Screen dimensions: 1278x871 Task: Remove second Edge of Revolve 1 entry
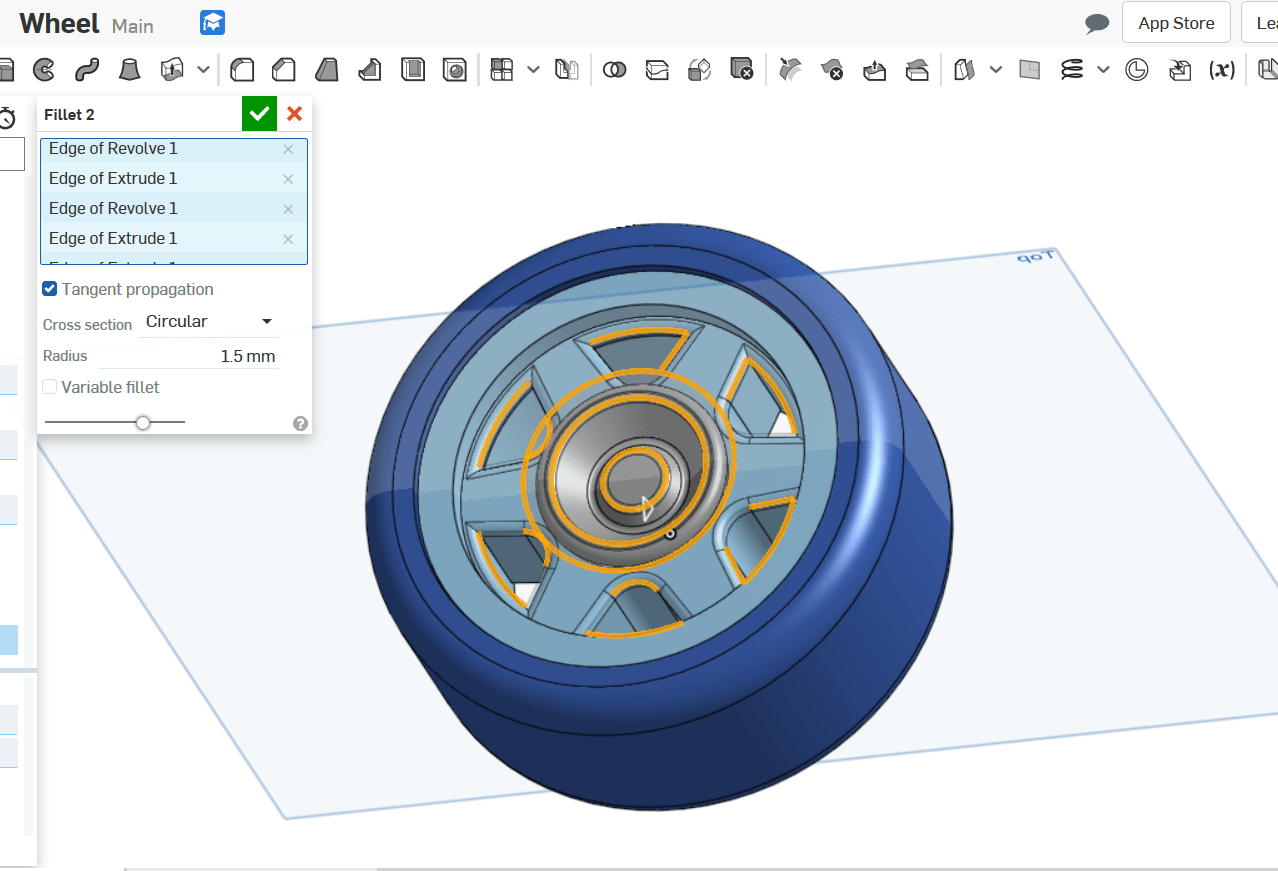[288, 209]
